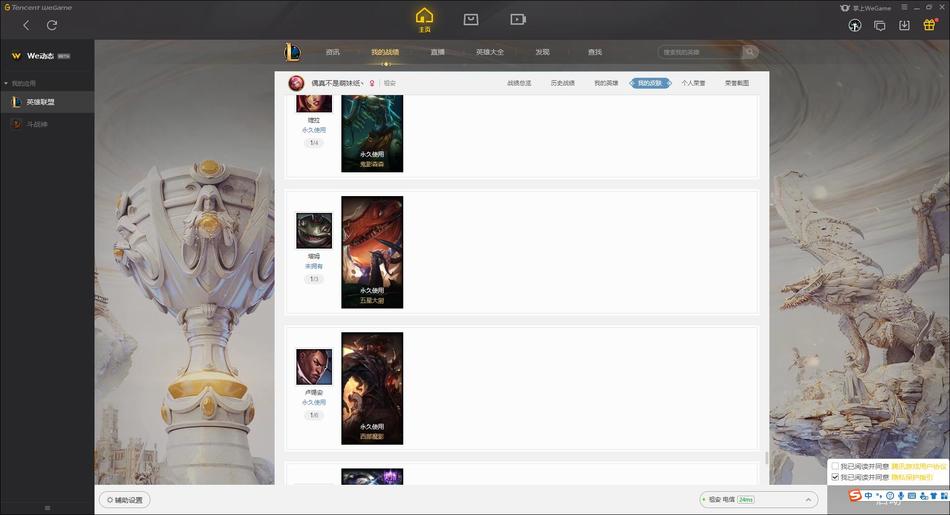Image resolution: width=950 pixels, height=515 pixels.
Task: Click the player avatar beside username
Action: [296, 83]
